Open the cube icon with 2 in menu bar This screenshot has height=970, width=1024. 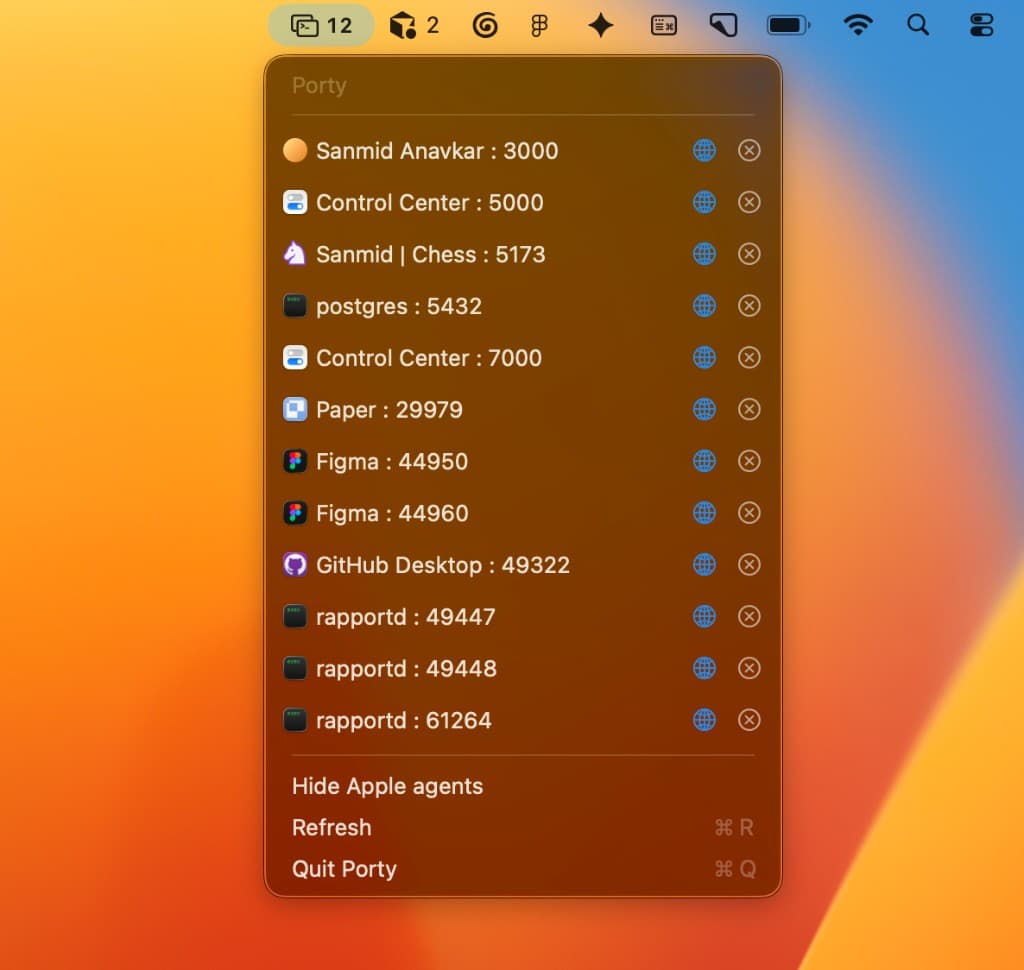[x=414, y=25]
